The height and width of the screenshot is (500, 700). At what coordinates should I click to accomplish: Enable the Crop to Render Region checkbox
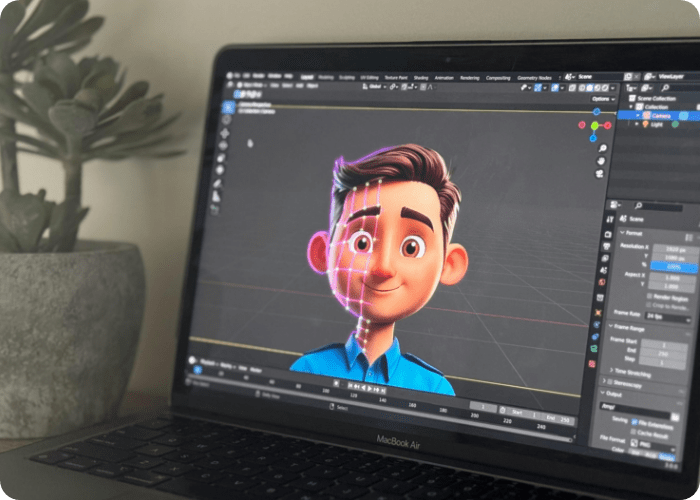(649, 305)
